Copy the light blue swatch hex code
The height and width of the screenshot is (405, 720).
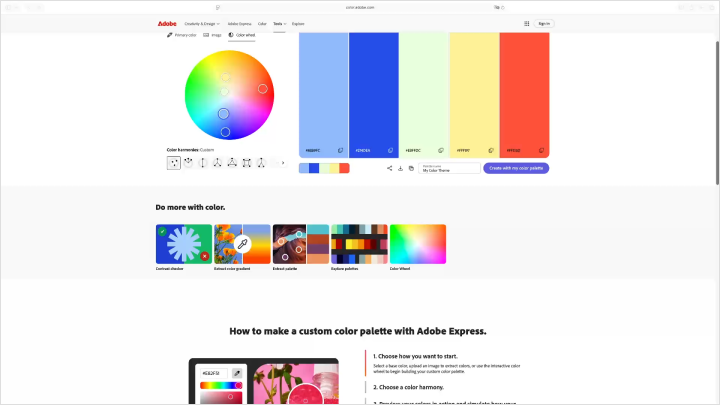click(x=340, y=150)
